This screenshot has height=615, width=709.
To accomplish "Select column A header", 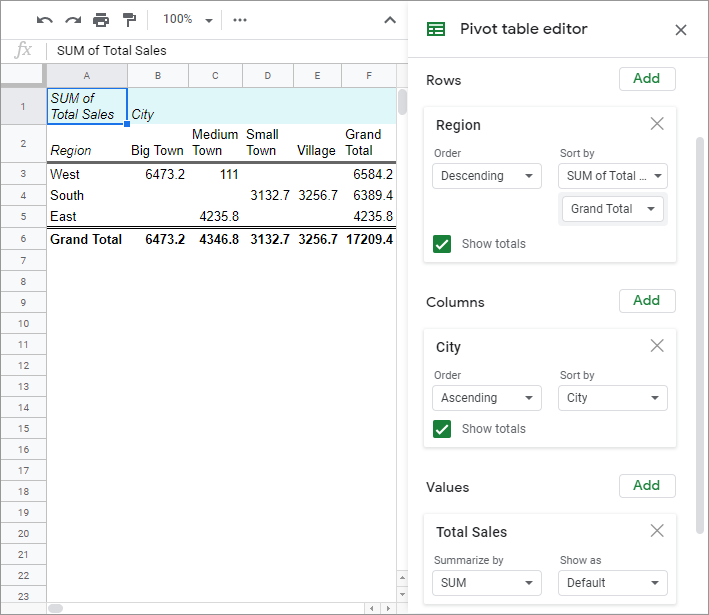I will [x=87, y=76].
